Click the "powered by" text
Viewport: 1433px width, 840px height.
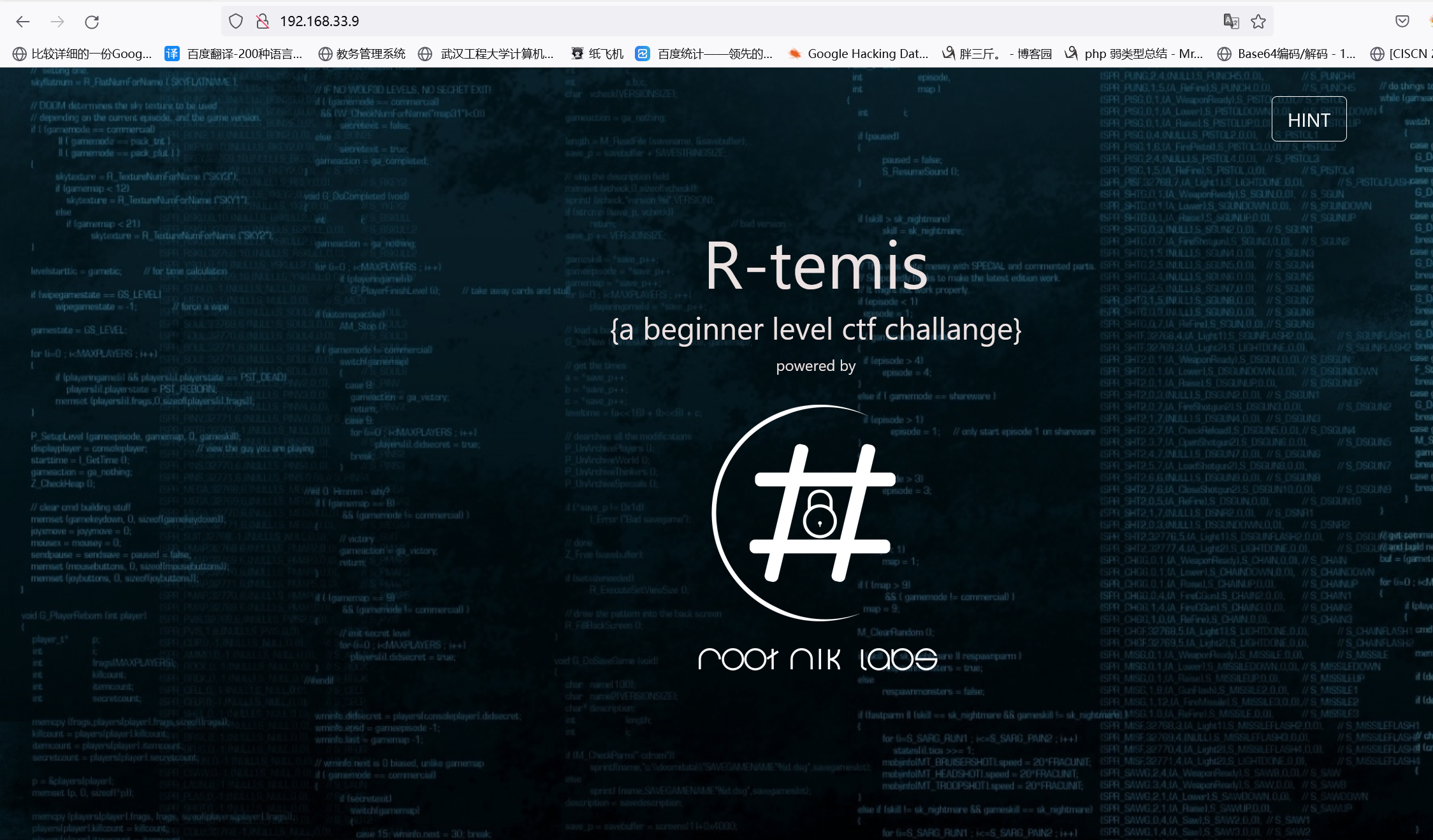tap(816, 366)
